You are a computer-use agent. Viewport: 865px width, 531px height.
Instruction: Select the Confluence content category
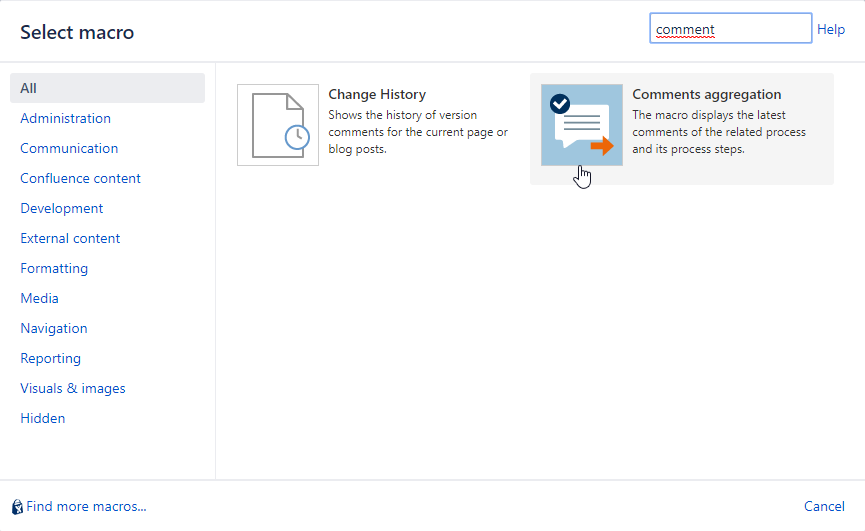point(81,178)
